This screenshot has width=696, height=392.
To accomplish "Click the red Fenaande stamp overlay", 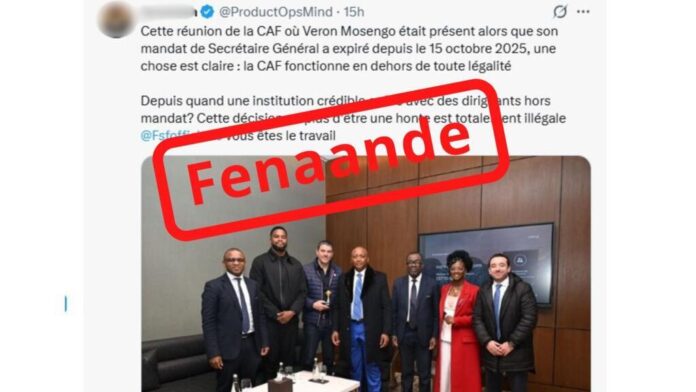I will point(331,160).
